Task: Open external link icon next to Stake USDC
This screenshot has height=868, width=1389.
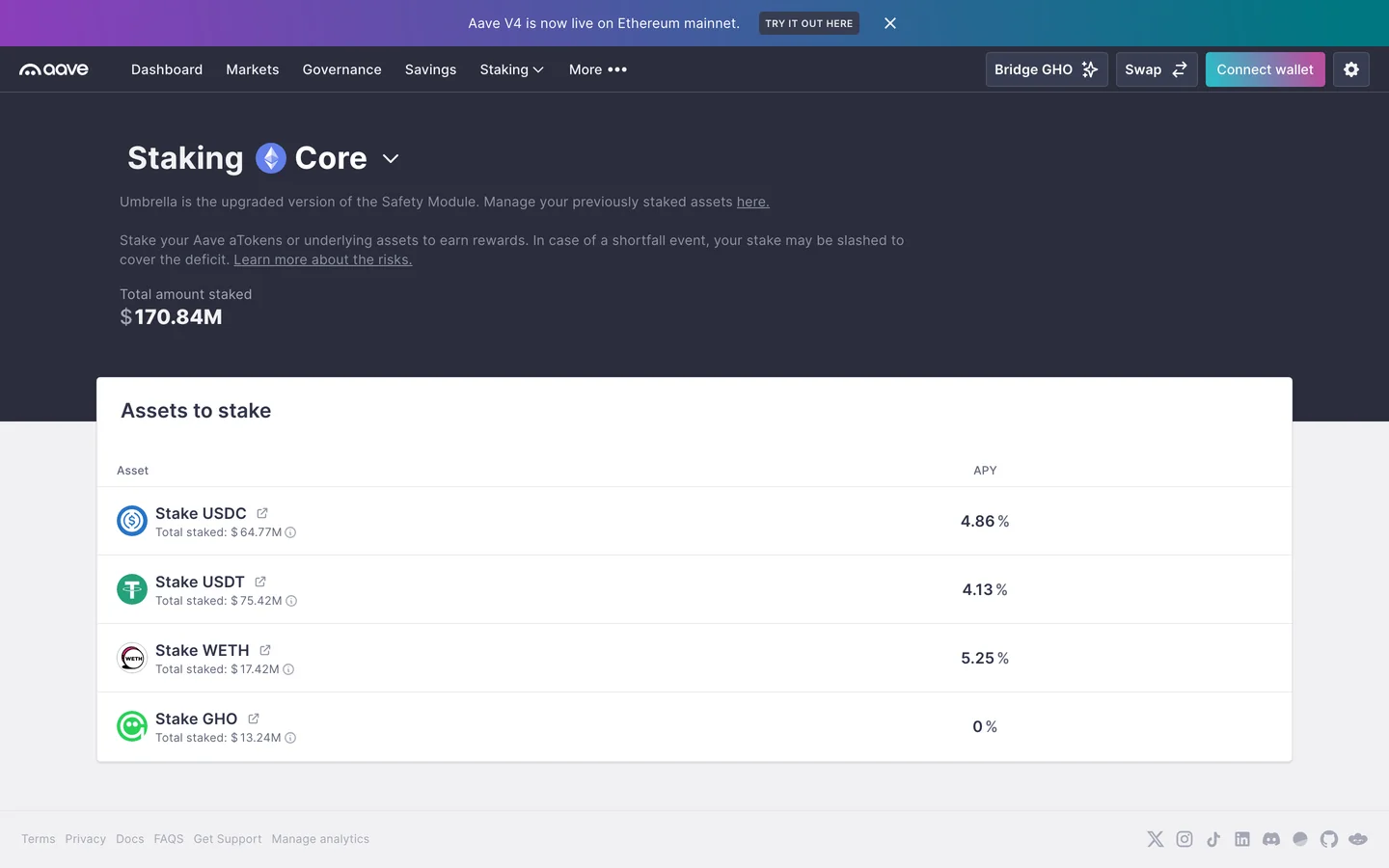Action: 262,513
